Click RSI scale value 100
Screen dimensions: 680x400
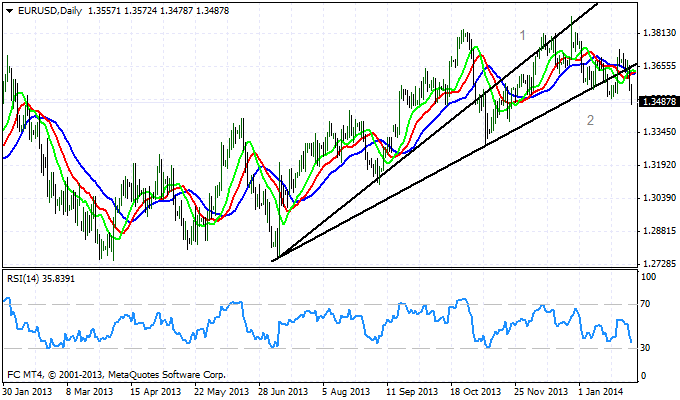coord(648,277)
